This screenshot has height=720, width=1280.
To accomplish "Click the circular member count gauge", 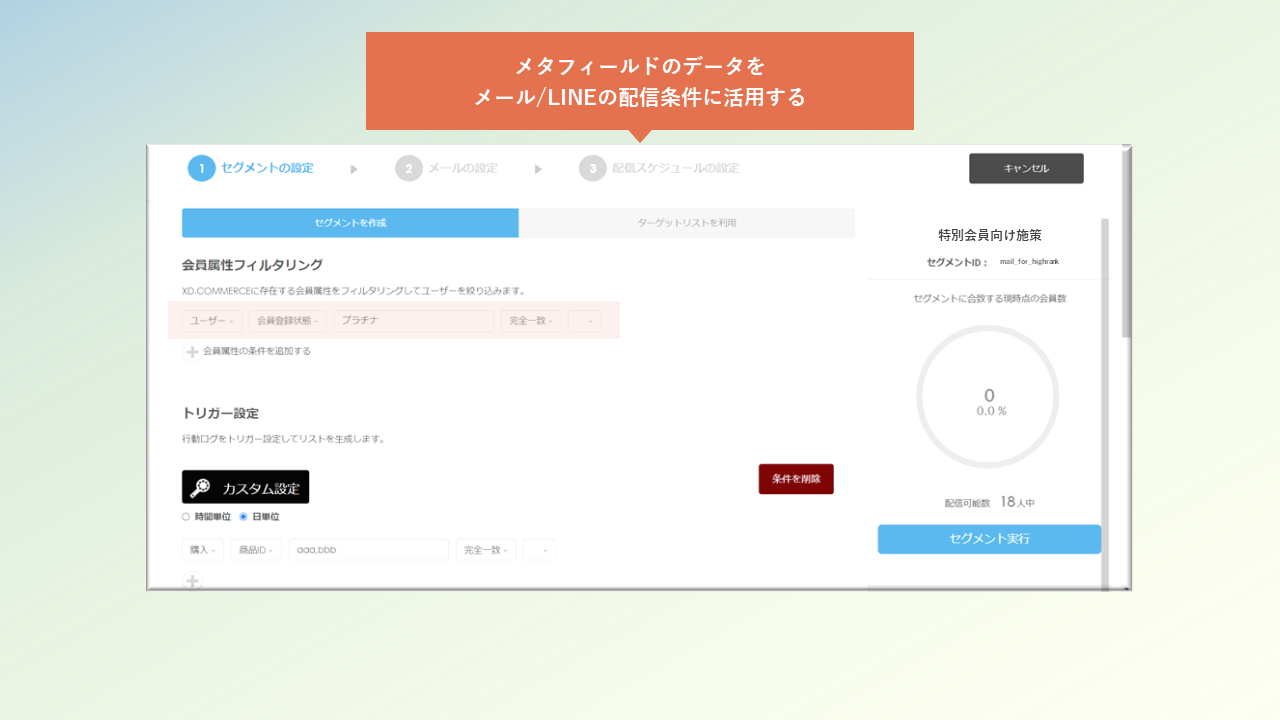I will click(988, 397).
